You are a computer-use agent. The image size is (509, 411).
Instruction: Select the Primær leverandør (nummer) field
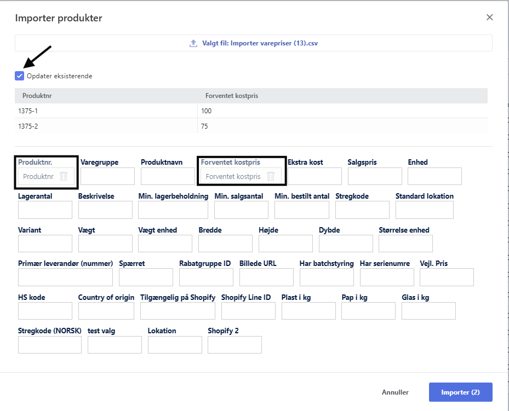65,277
